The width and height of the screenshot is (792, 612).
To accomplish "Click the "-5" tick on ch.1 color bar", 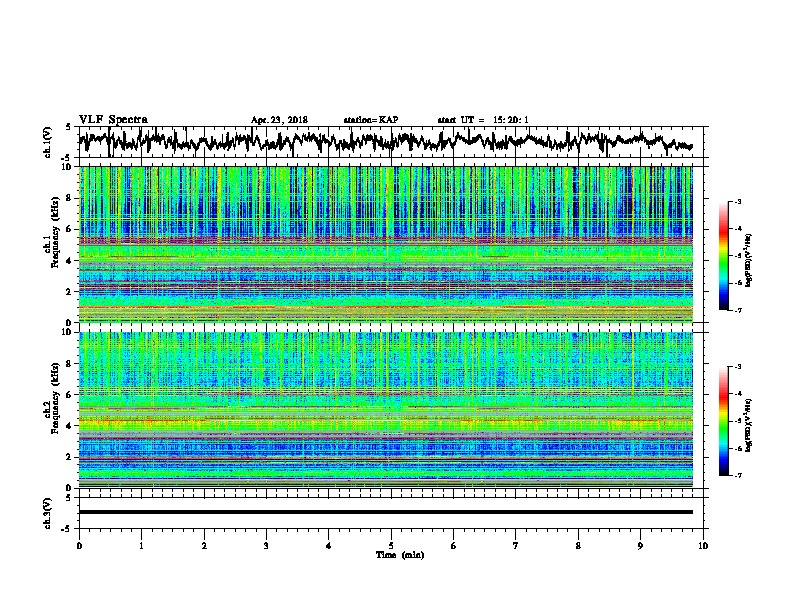I will coord(738,256).
